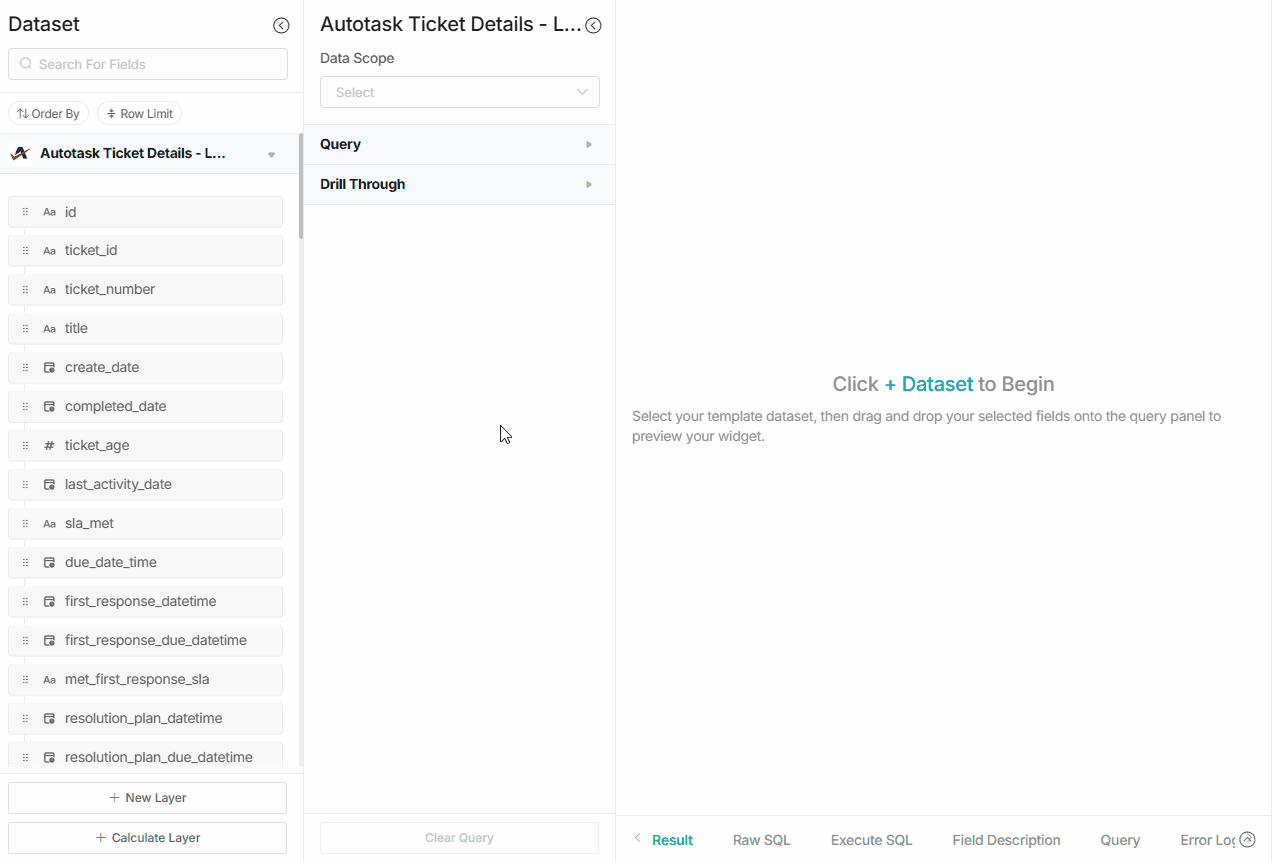Open the Data Scope select dropdown

click(460, 92)
